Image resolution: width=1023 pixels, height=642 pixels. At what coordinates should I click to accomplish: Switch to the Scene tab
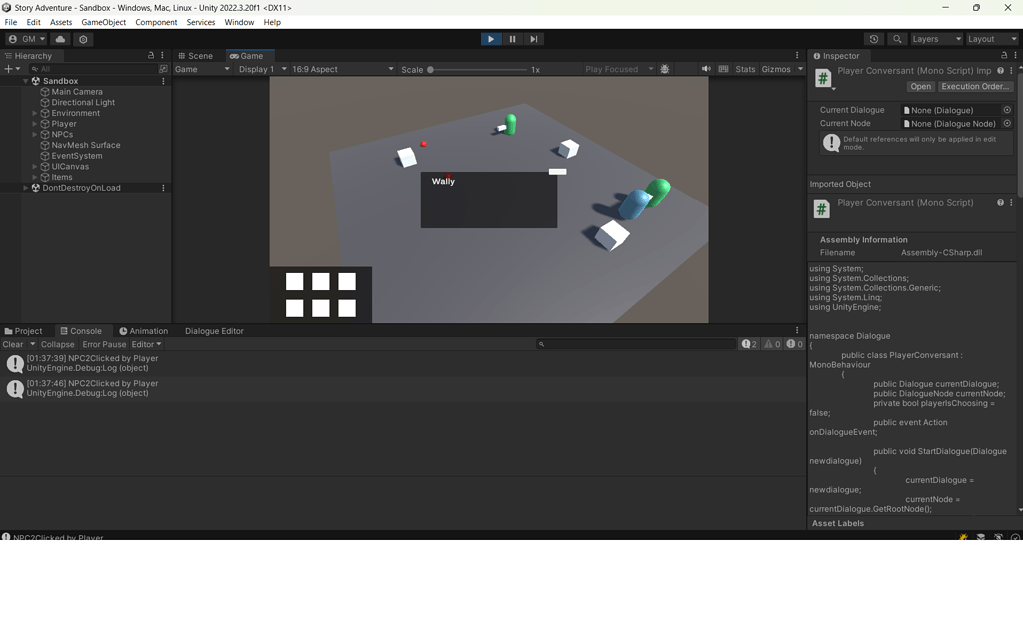197,55
